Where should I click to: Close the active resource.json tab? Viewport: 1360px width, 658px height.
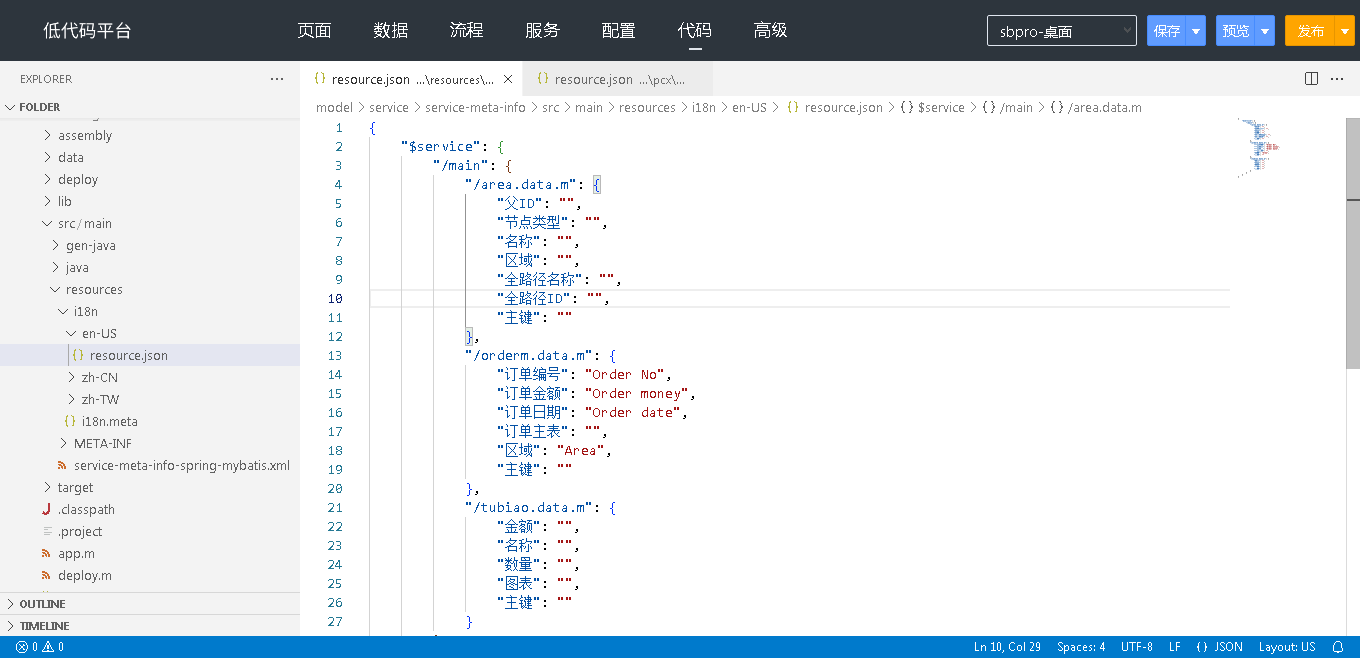pyautogui.click(x=508, y=79)
